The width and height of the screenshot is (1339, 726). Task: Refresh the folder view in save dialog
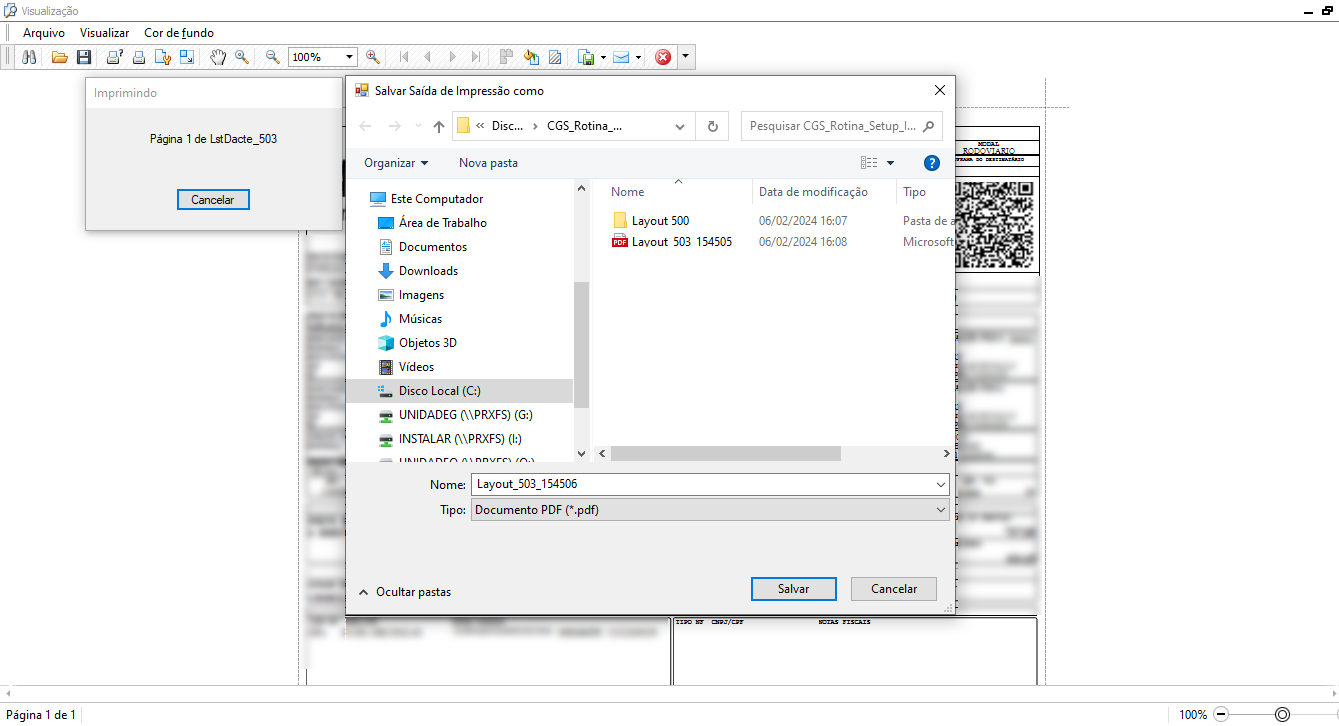click(x=712, y=127)
